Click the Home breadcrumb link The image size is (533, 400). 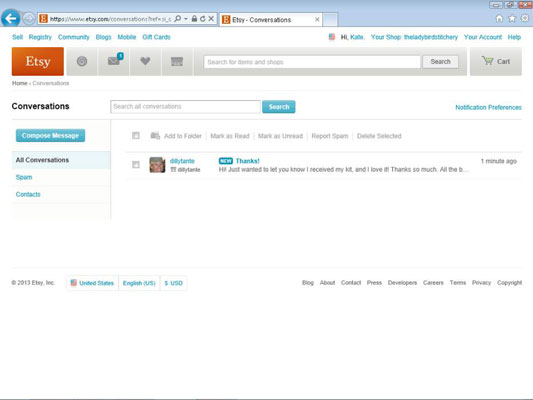tap(19, 83)
